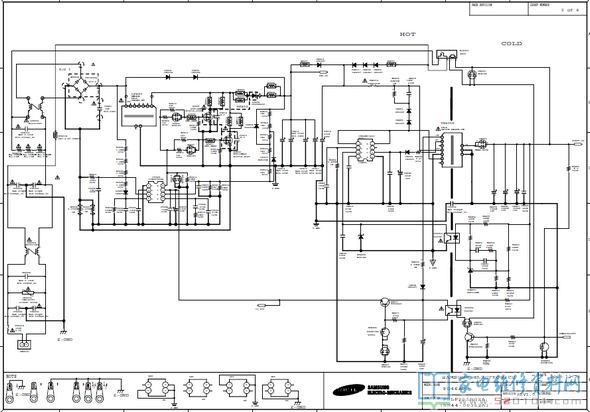
Task: Select the 8-pin controller IC in the hot section
Action: tap(365, 150)
